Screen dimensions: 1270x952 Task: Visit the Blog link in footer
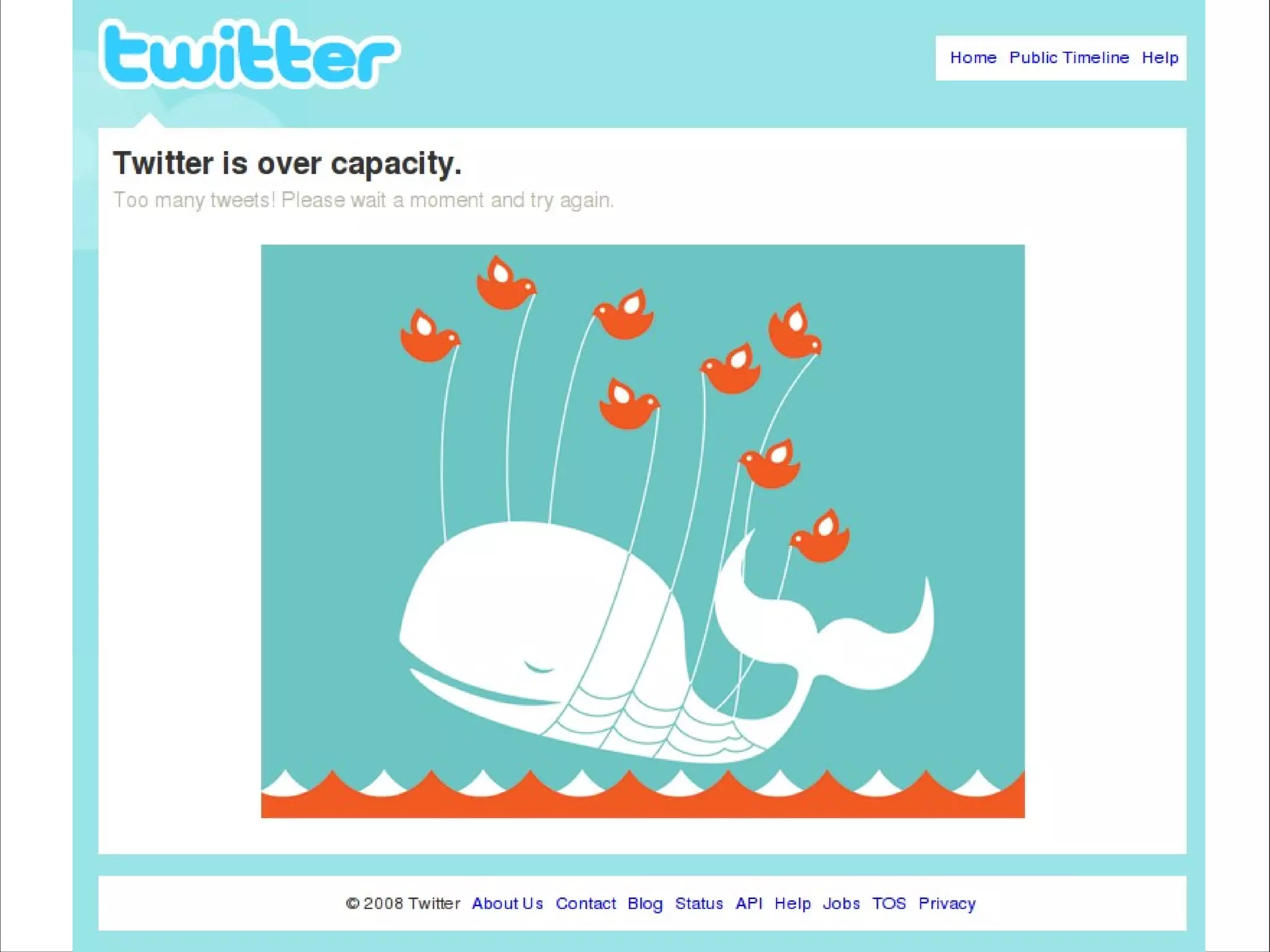point(645,904)
